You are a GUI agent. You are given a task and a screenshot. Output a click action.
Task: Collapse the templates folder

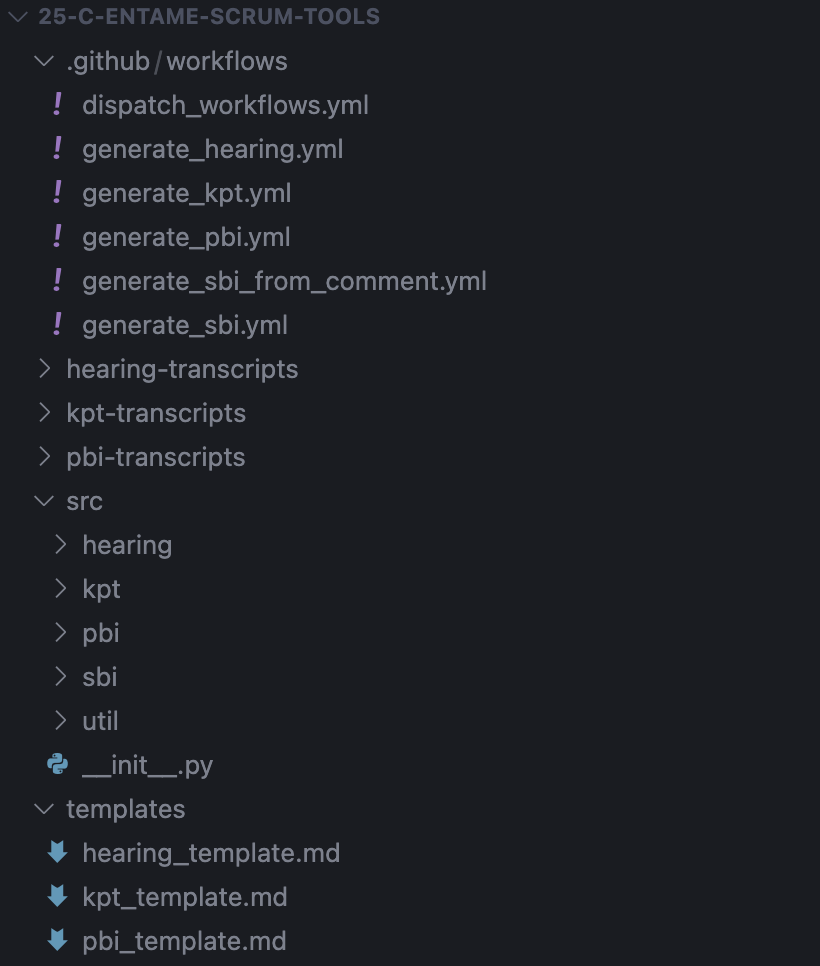(x=43, y=808)
